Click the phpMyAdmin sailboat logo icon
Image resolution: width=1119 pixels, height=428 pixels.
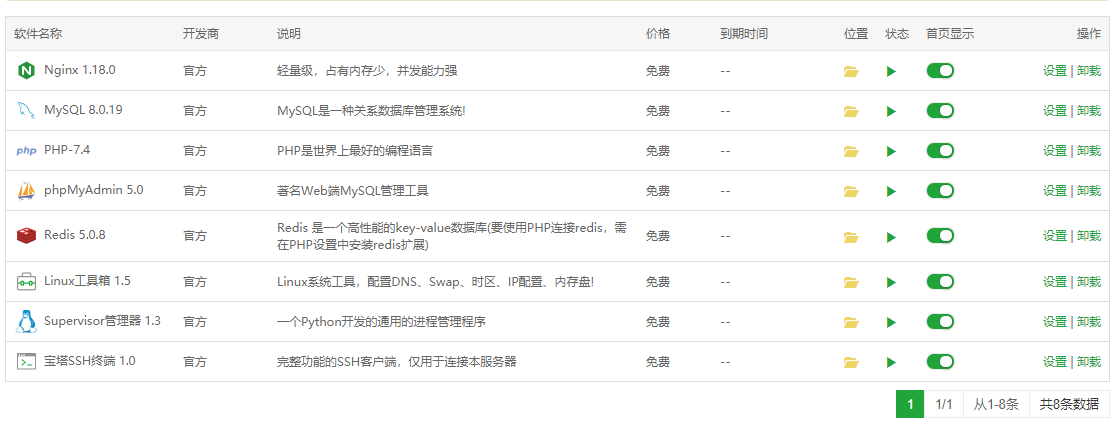[26, 190]
